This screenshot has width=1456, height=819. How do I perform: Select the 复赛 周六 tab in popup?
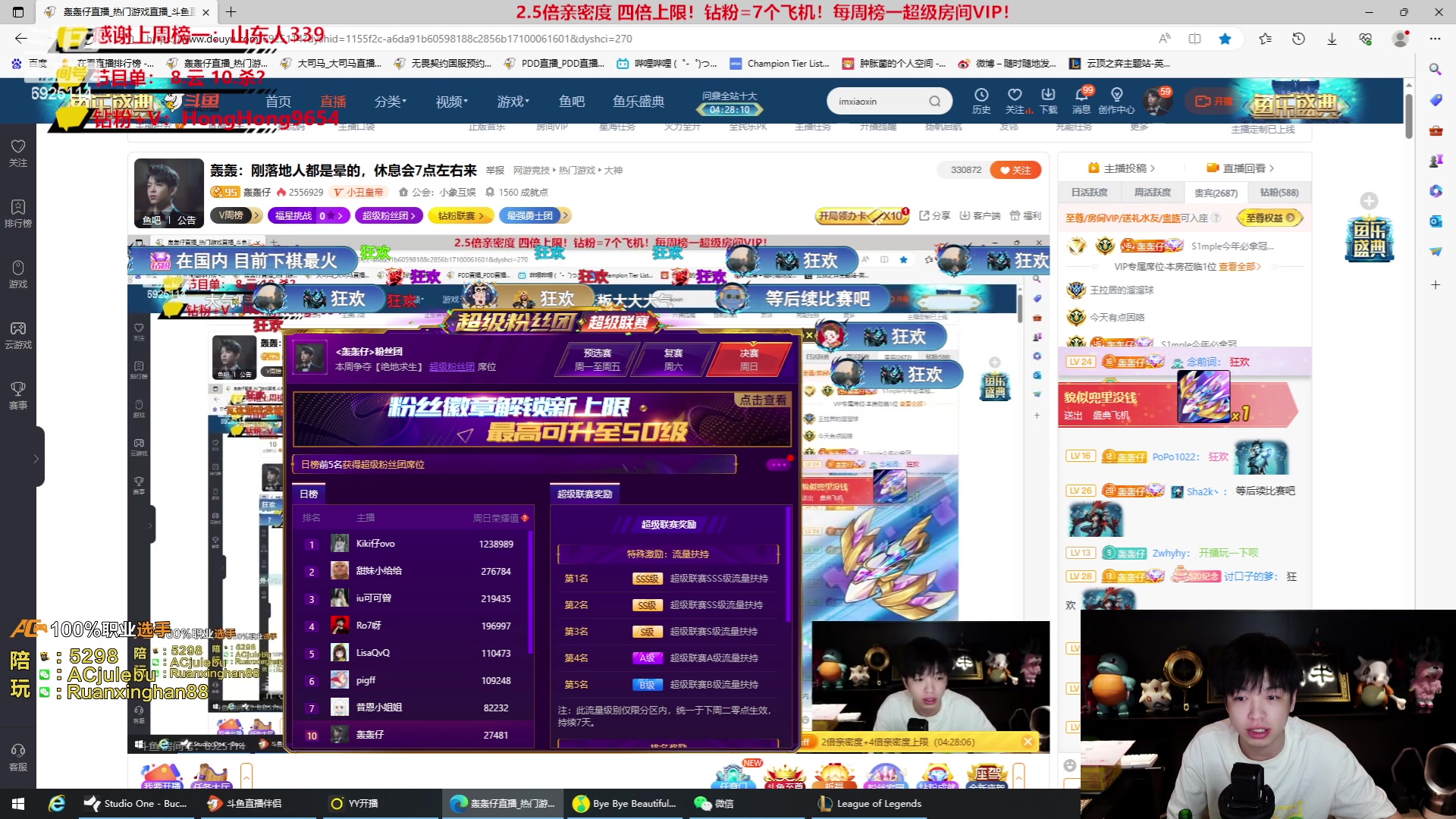pyautogui.click(x=673, y=359)
